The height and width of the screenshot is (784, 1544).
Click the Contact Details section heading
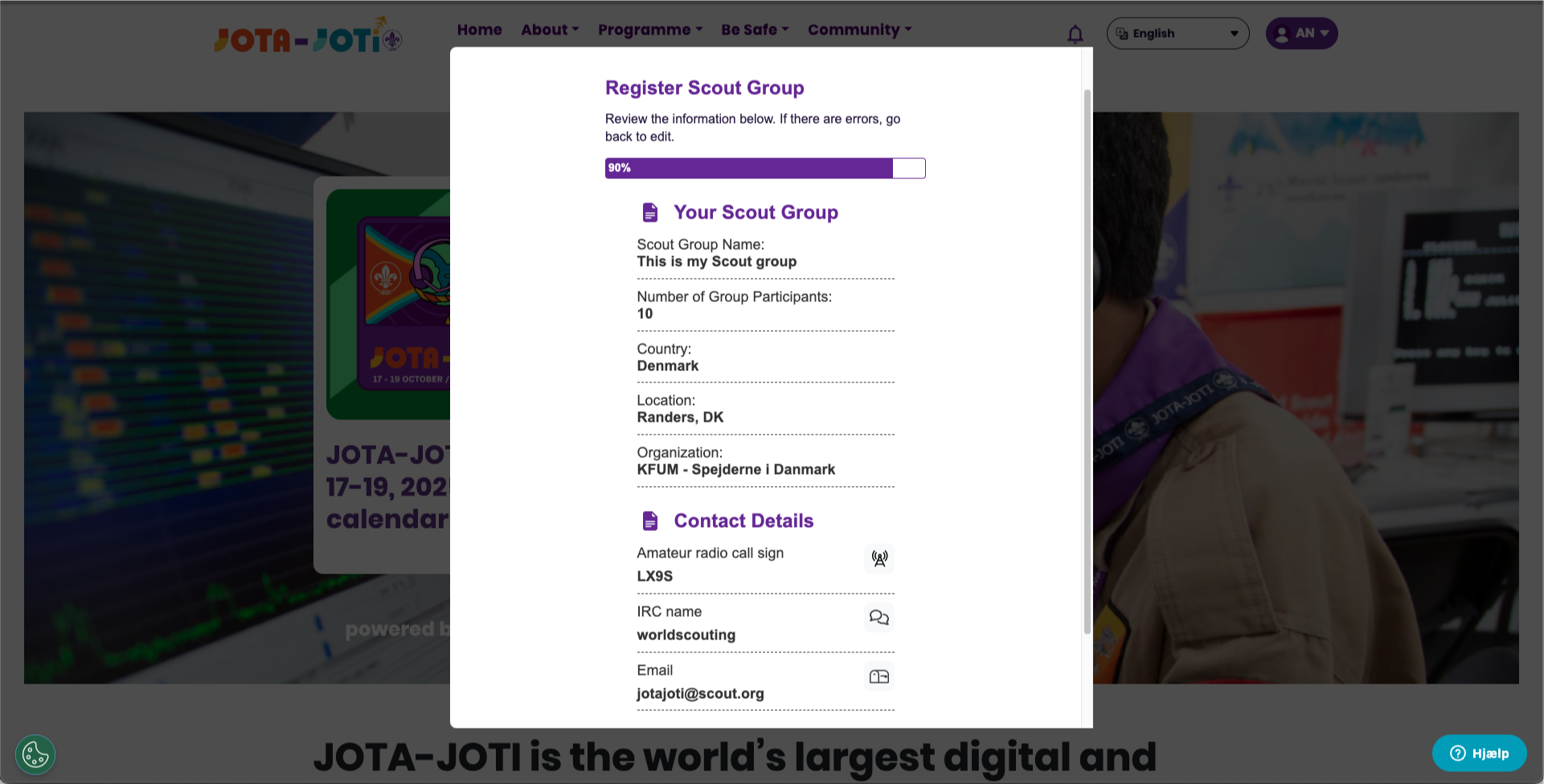coord(743,521)
